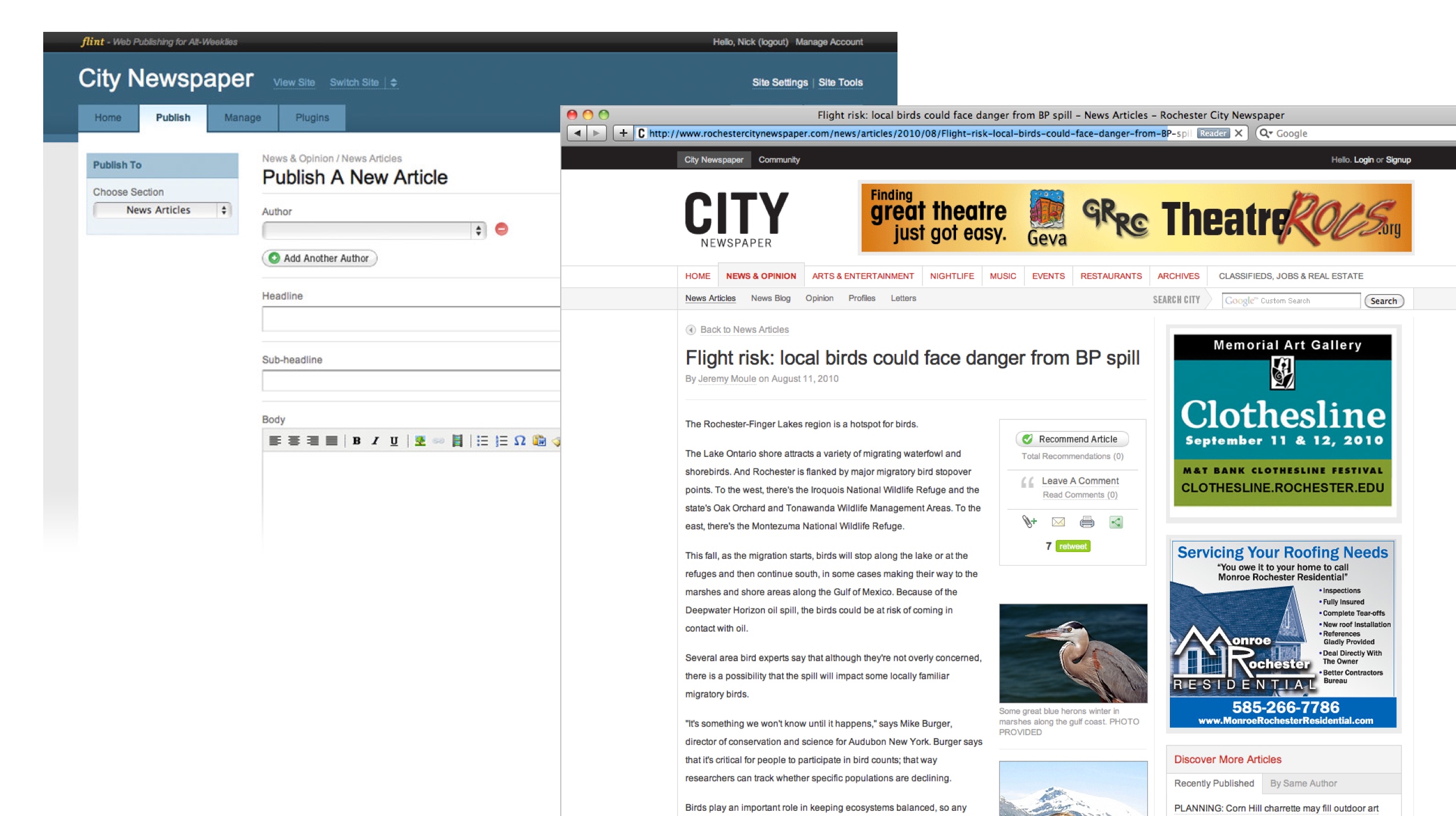Activate Safari Reader button in address bar
The image size is (1456, 816).
click(x=1213, y=133)
